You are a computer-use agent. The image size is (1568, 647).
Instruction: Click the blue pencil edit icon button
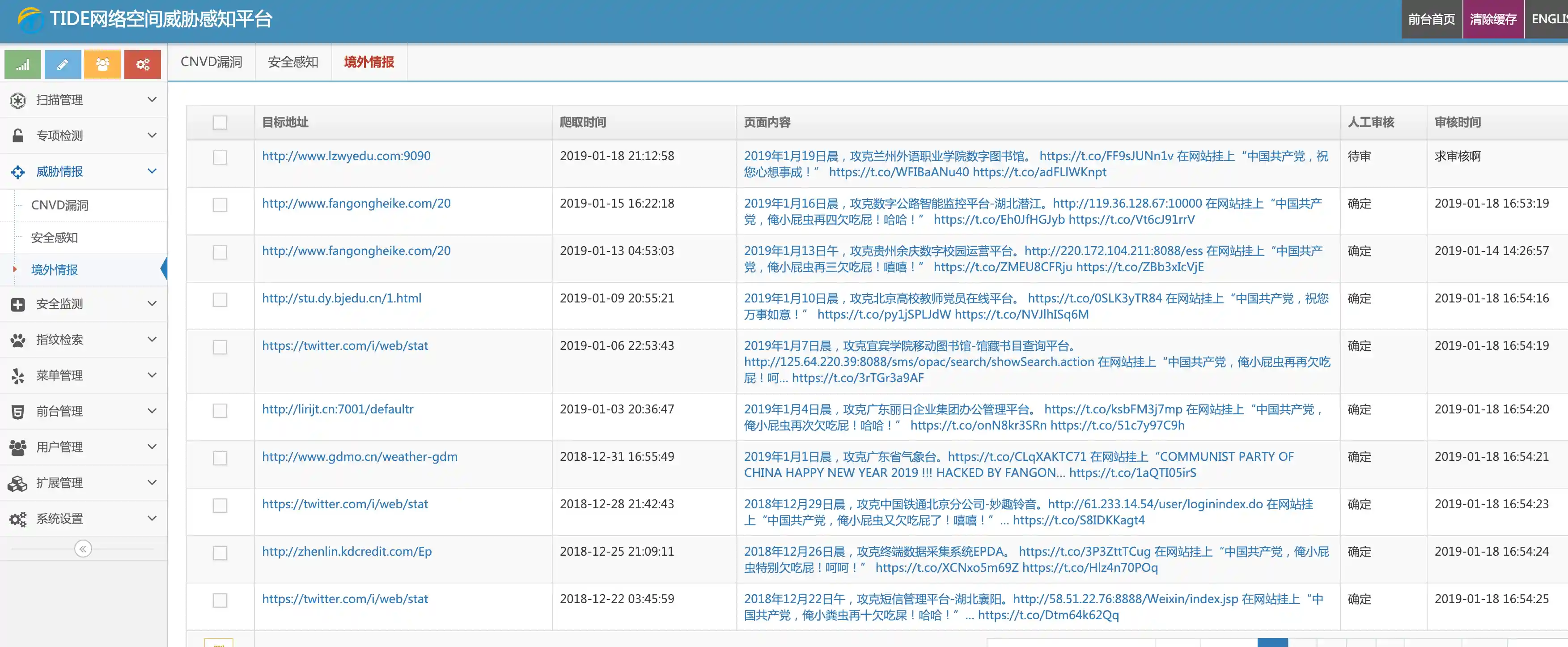(62, 64)
